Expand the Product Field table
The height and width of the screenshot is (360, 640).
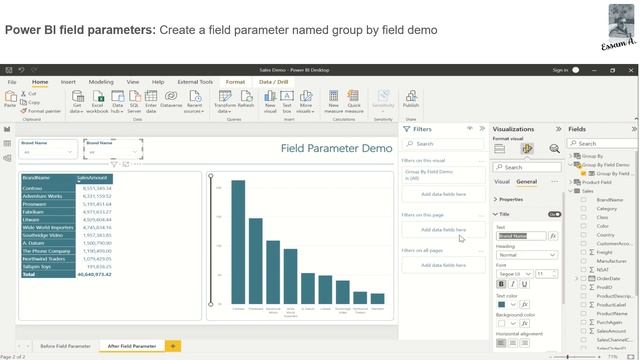pyautogui.click(x=571, y=182)
